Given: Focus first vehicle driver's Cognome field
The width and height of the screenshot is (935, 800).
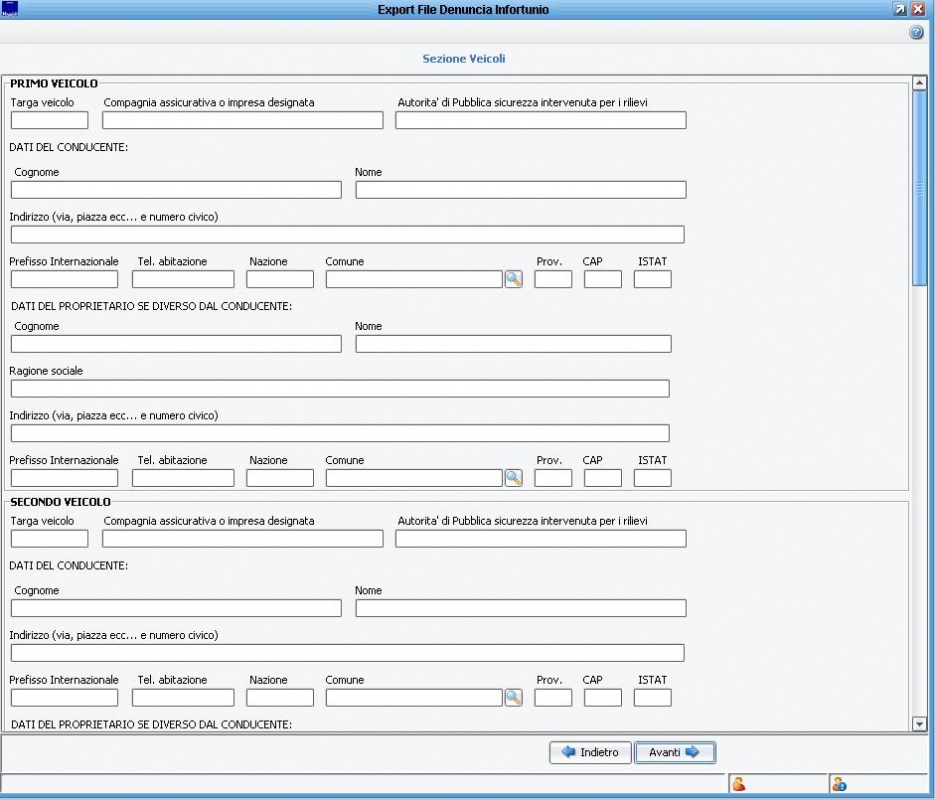Looking at the screenshot, I should pyautogui.click(x=176, y=190).
